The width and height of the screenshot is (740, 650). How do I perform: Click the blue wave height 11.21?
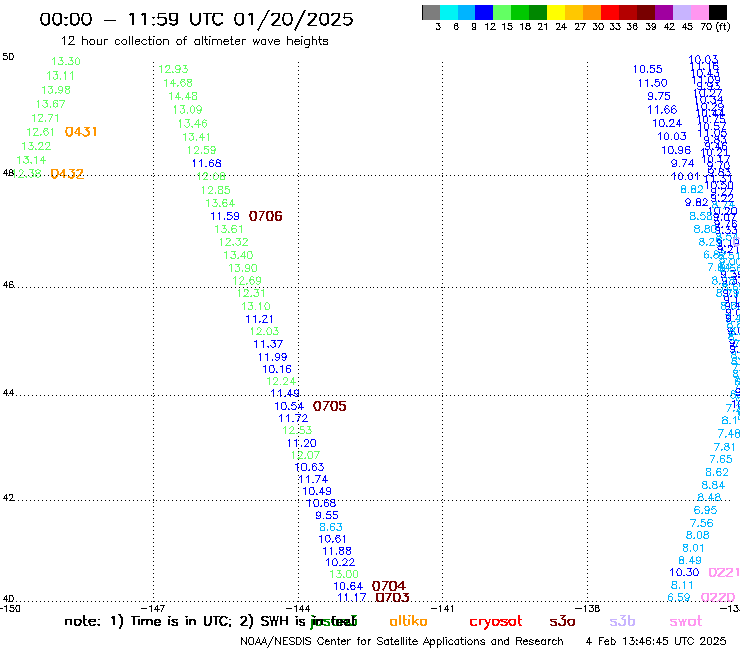point(259,319)
